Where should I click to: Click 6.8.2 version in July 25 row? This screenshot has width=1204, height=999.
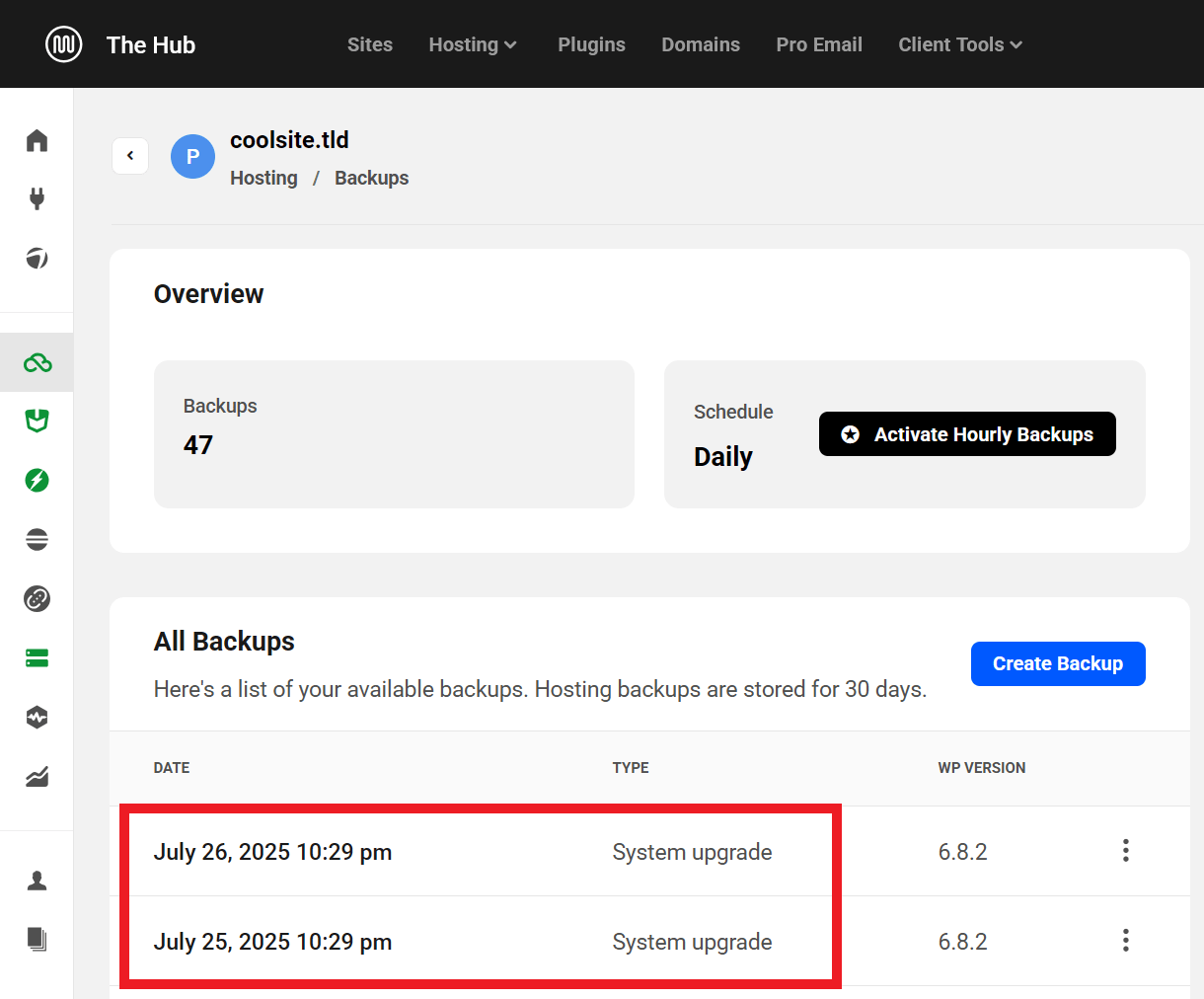click(963, 942)
